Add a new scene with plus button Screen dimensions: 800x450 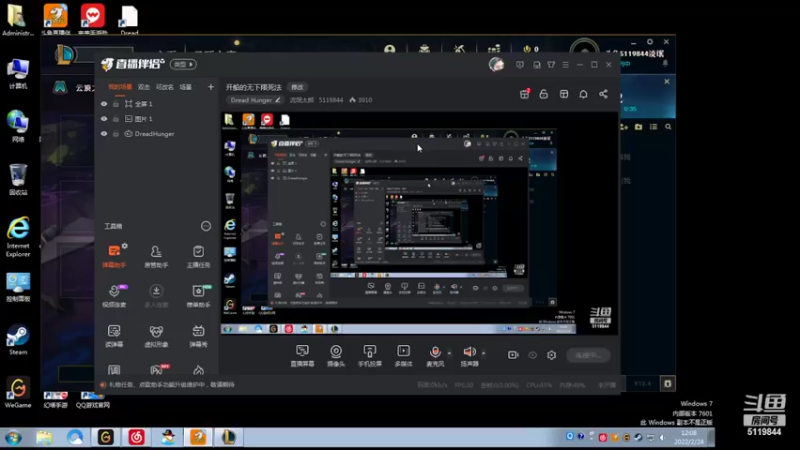[x=211, y=87]
